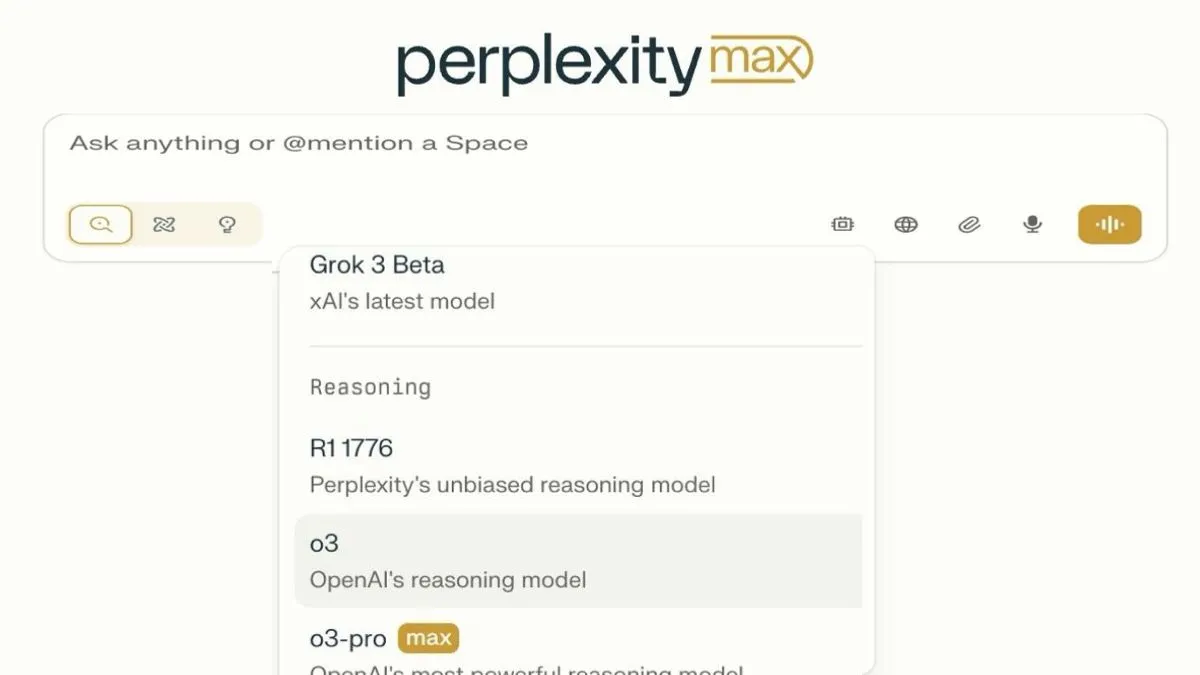Click the Reasoning section header

pos(370,388)
